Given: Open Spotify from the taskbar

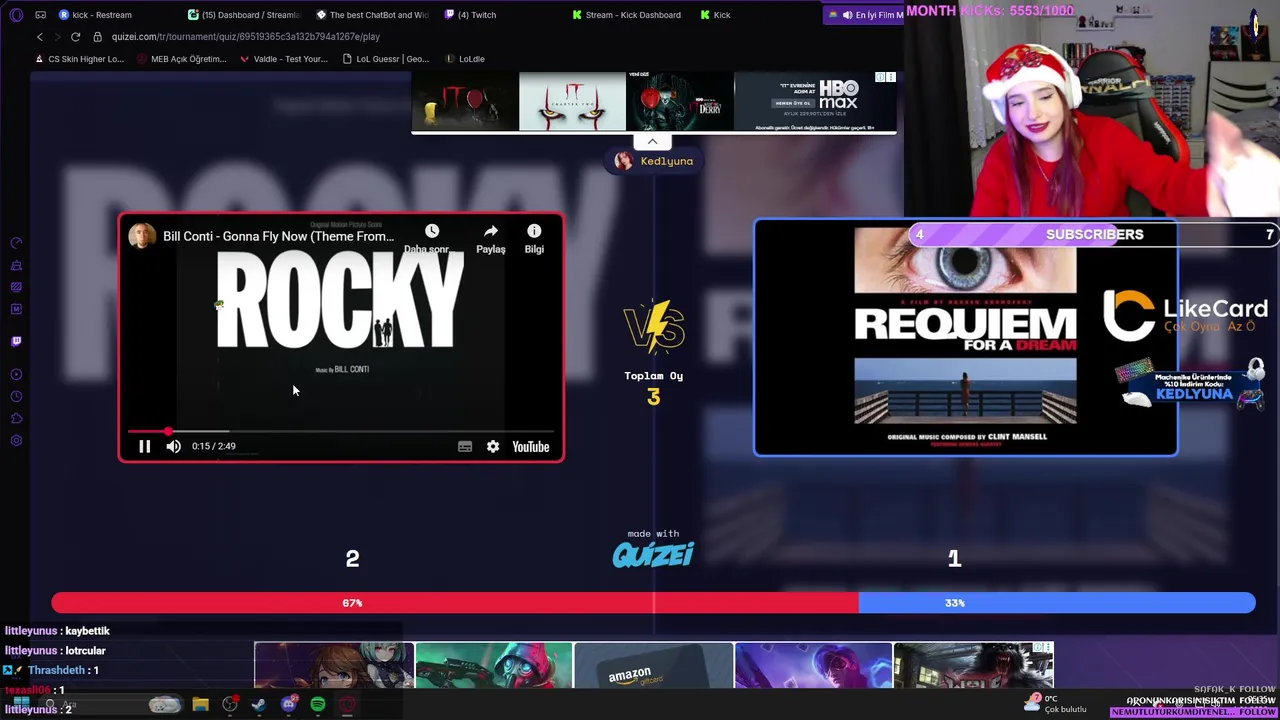Looking at the screenshot, I should pyautogui.click(x=318, y=705).
